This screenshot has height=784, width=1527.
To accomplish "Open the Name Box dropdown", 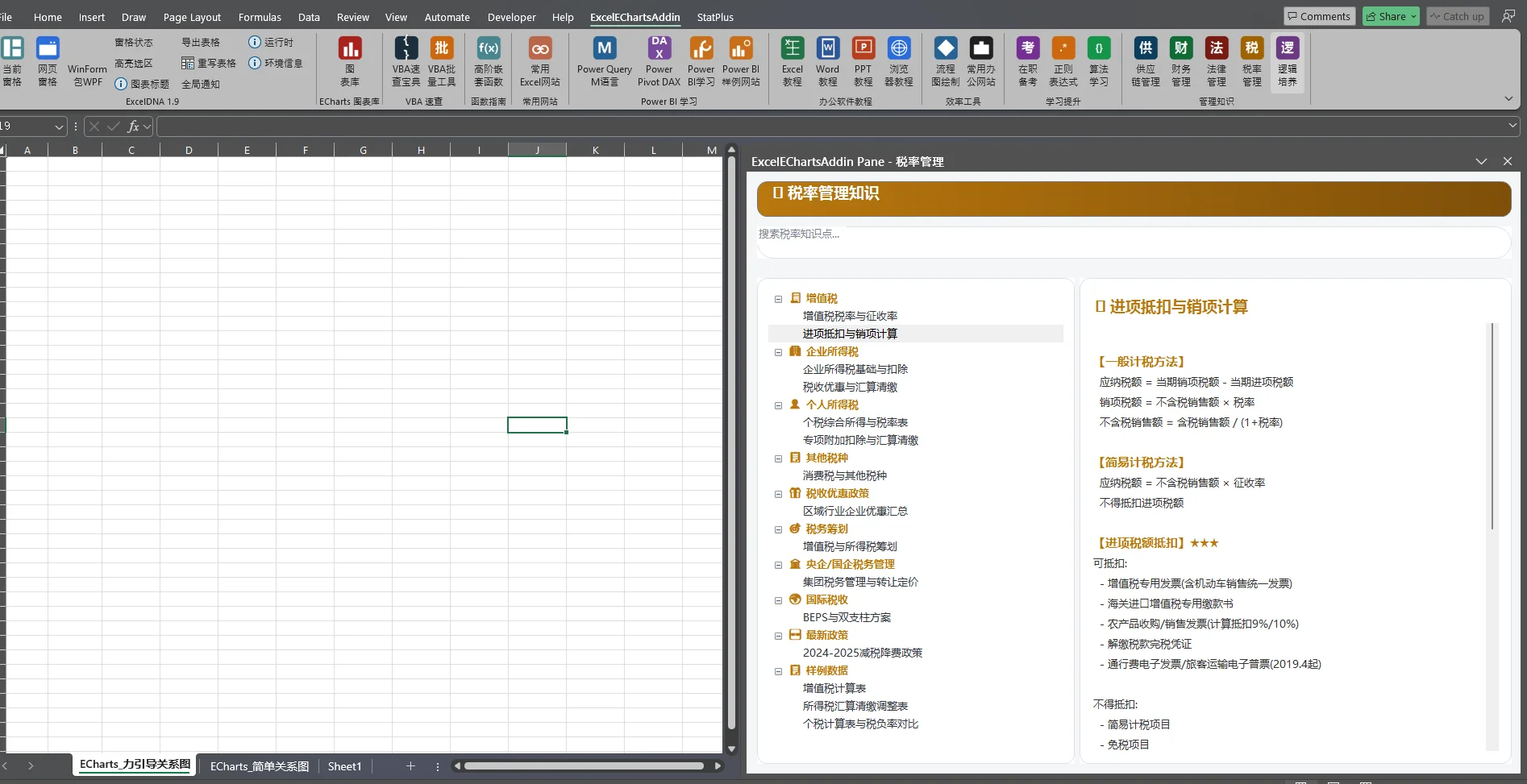I will [59, 127].
